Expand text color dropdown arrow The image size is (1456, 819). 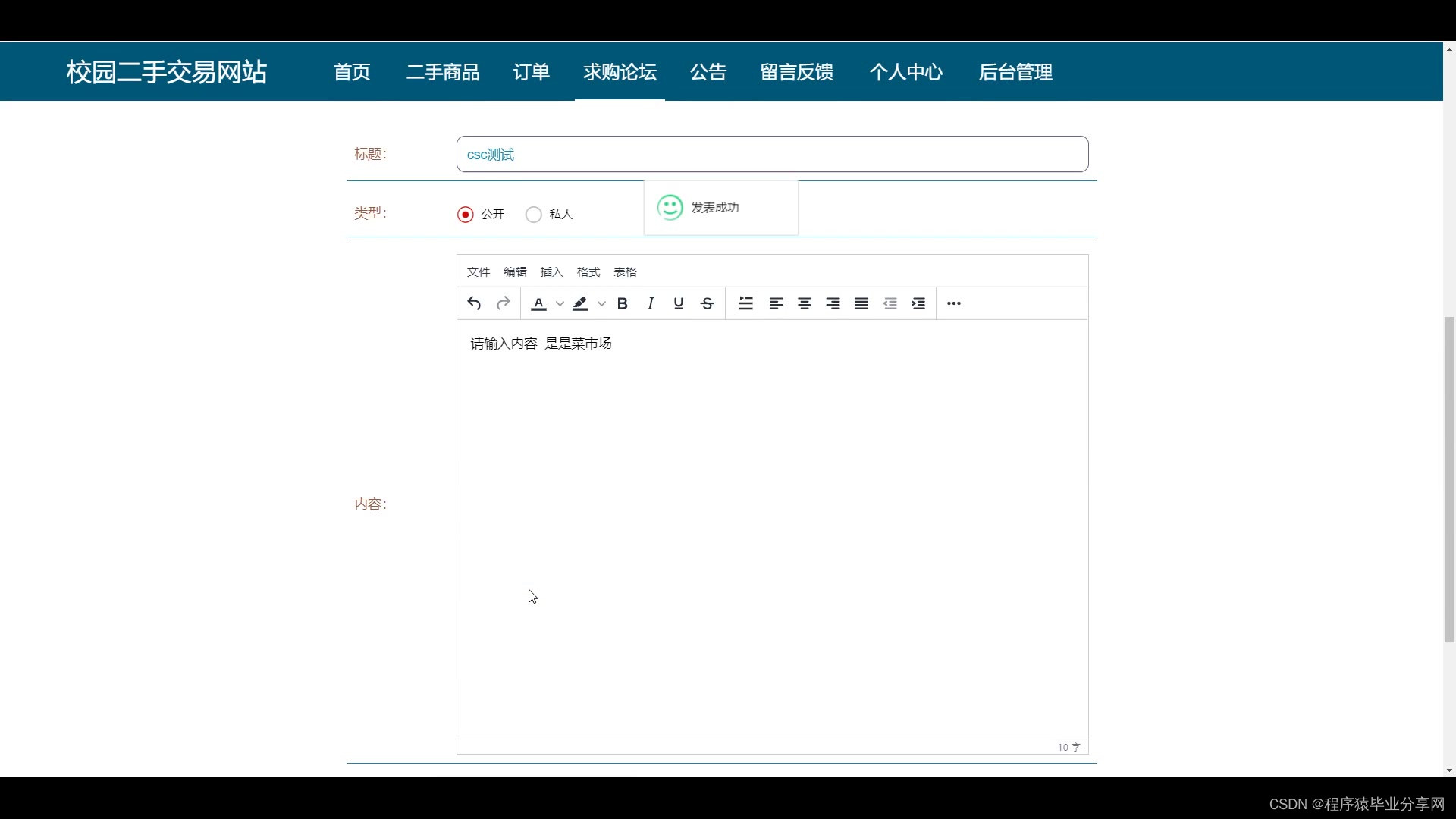[x=560, y=303]
